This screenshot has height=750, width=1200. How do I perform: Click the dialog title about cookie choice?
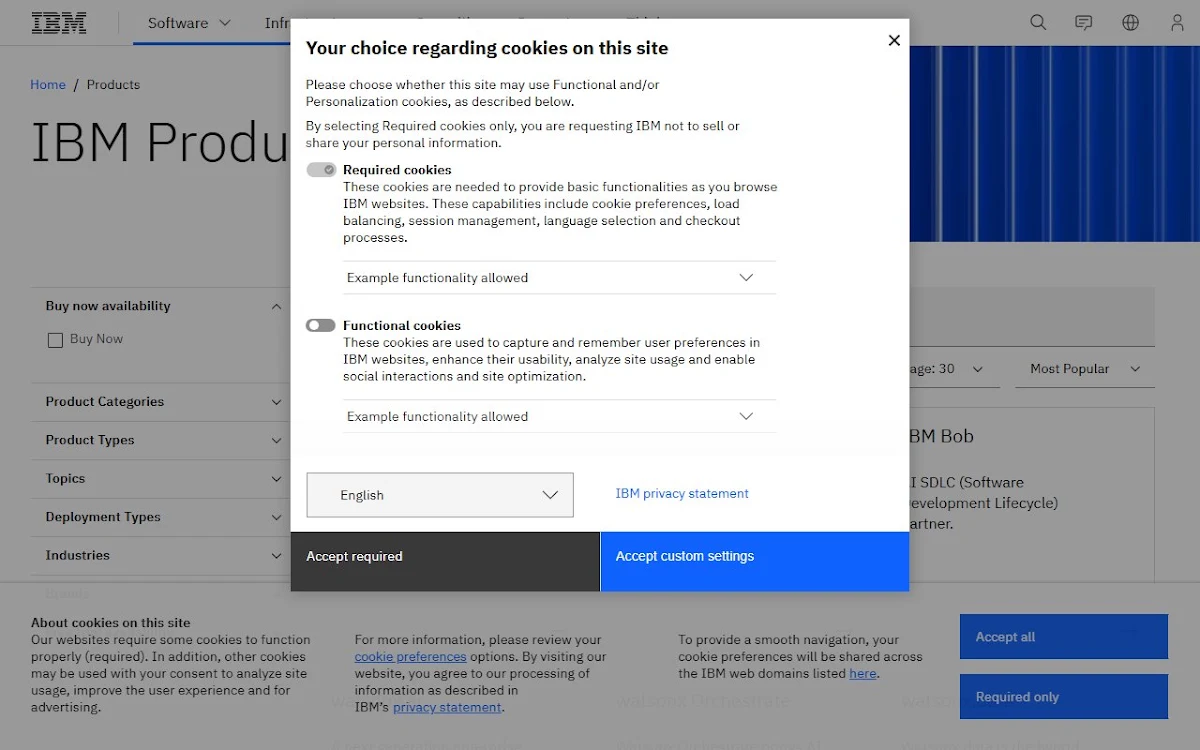point(487,48)
